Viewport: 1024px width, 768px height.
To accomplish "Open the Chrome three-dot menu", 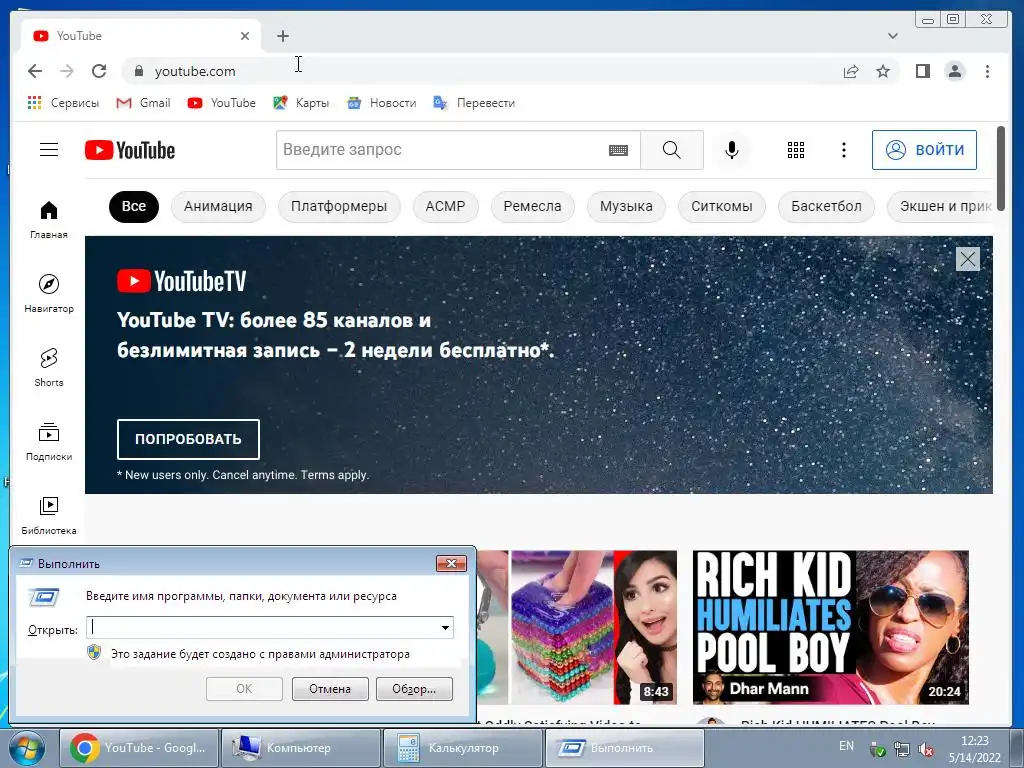I will pos(987,71).
